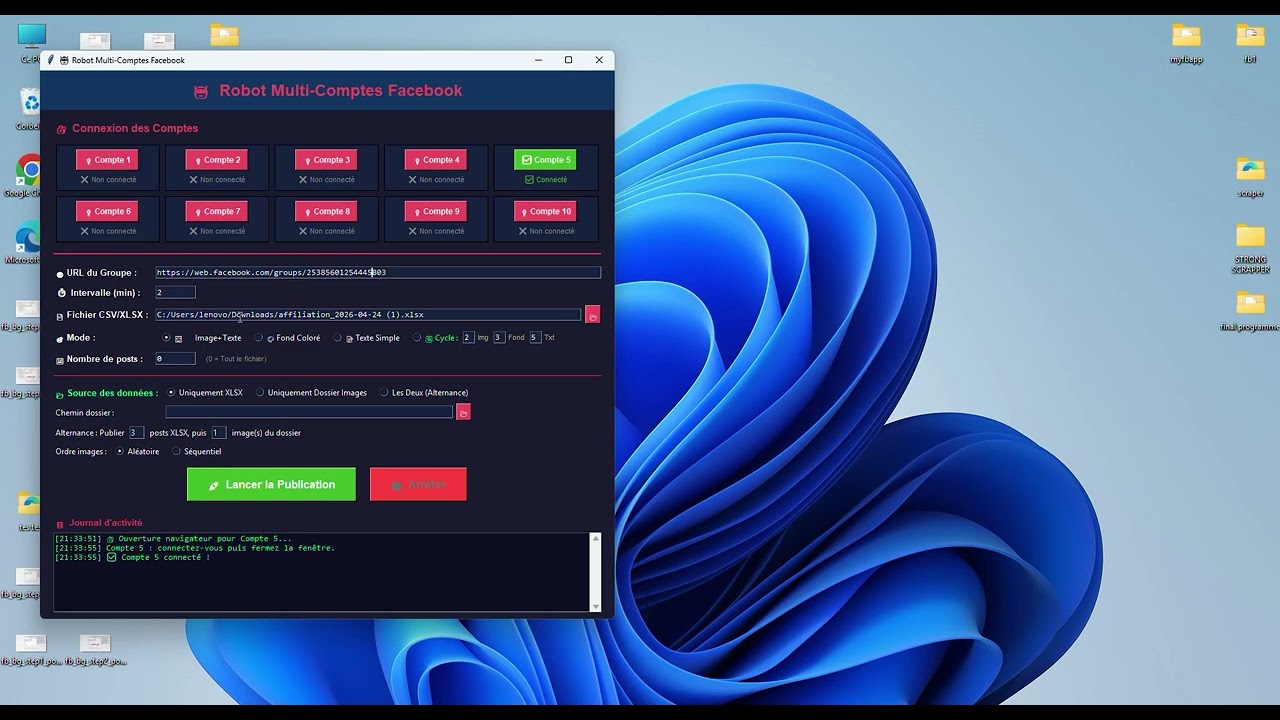Open the STRONG SCRAPPER folder
1280x720 pixels.
(x=1250, y=248)
